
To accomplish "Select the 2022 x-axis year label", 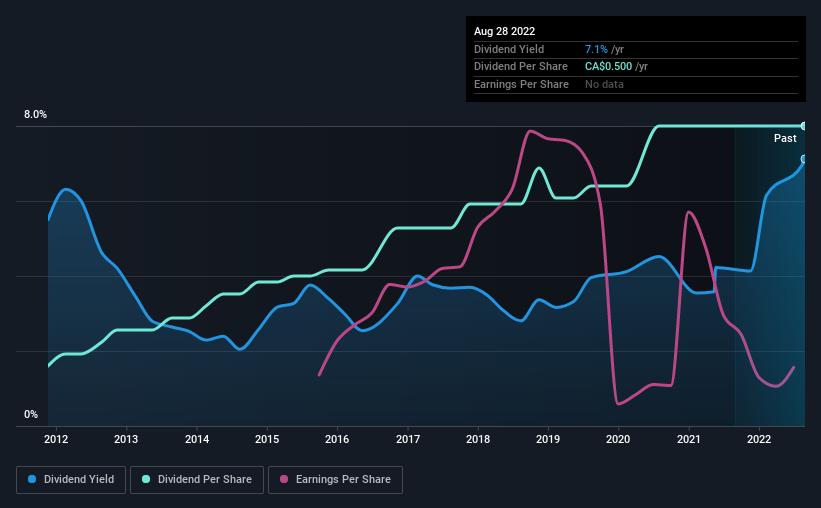I will coord(759,439).
